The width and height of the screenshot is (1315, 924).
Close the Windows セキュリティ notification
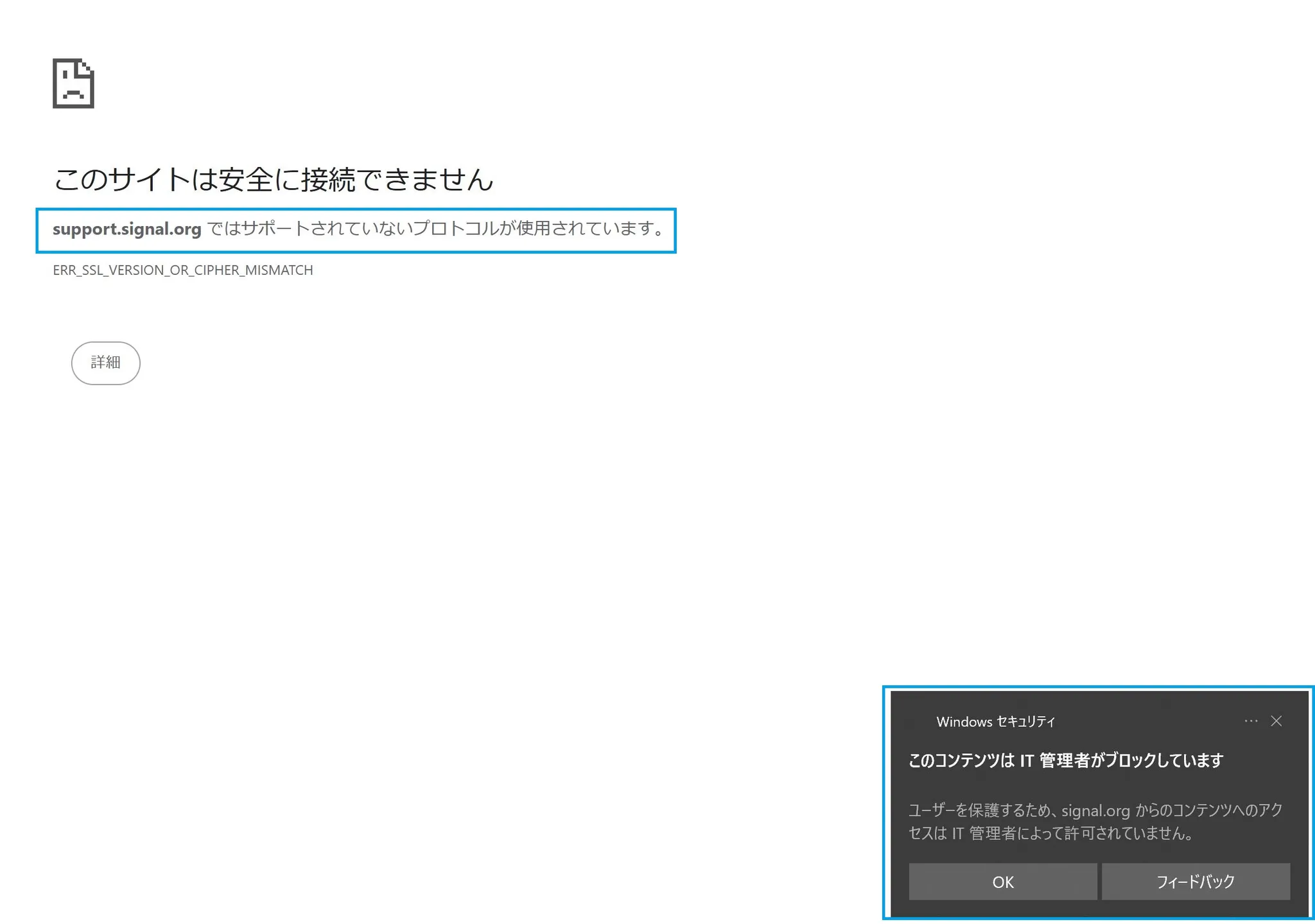click(1276, 721)
